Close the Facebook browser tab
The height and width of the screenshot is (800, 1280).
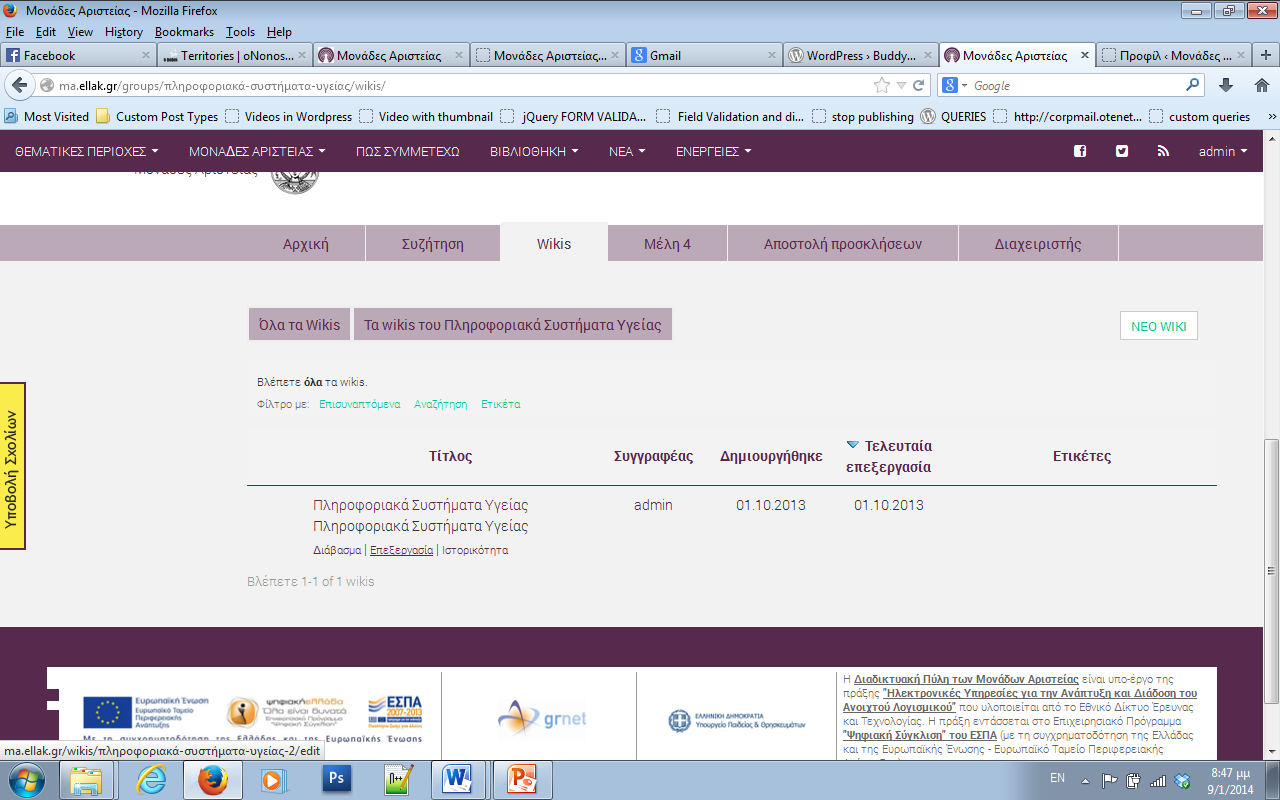[x=146, y=56]
